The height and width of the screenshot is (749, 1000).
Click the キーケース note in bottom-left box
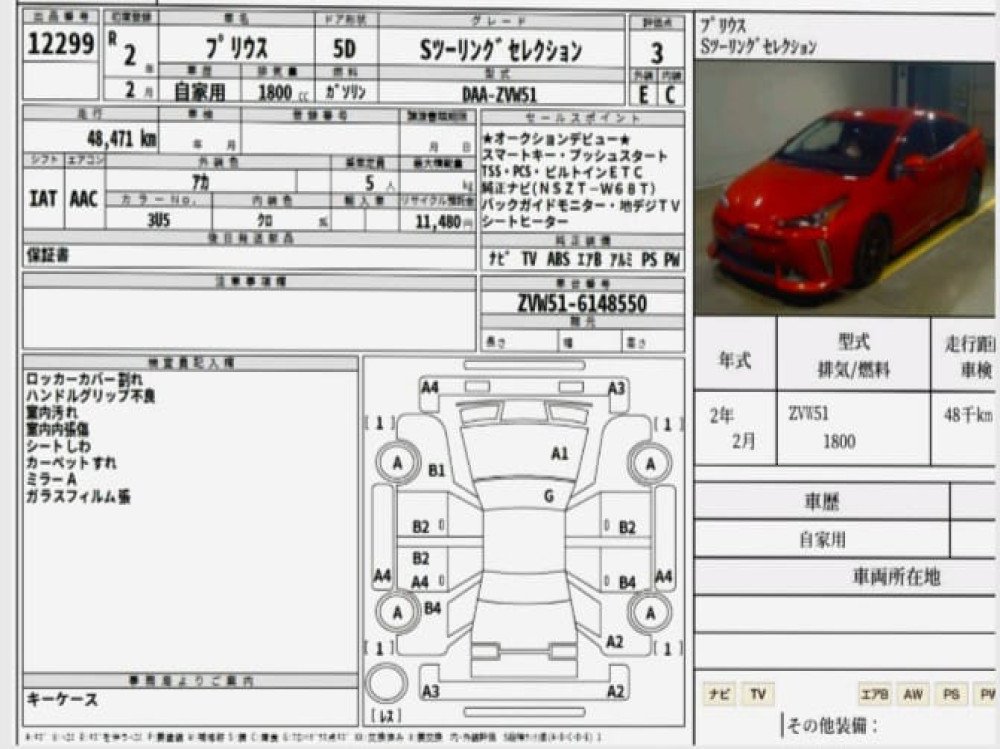[x=62, y=700]
